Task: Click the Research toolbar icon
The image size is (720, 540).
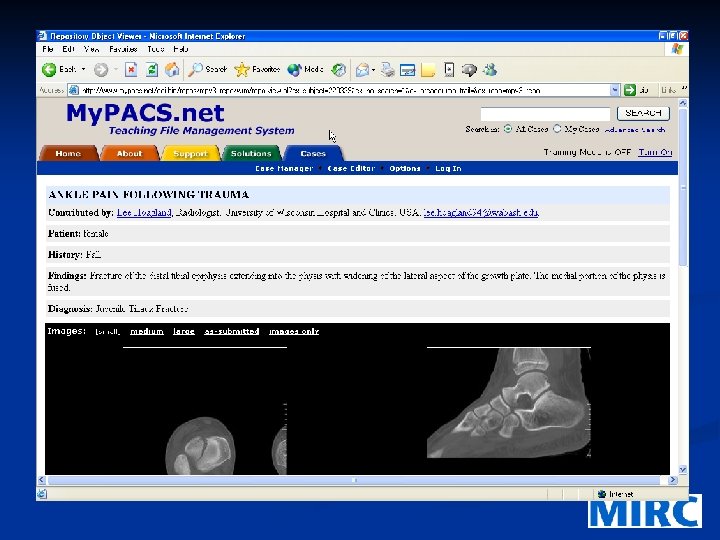Action: click(449, 70)
